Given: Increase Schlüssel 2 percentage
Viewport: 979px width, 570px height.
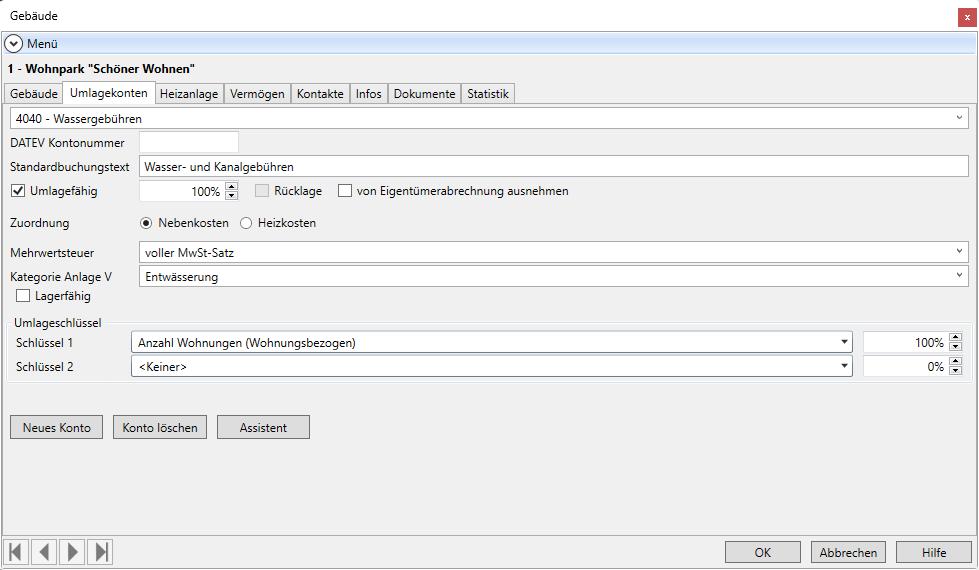Looking at the screenshot, I should [955, 362].
